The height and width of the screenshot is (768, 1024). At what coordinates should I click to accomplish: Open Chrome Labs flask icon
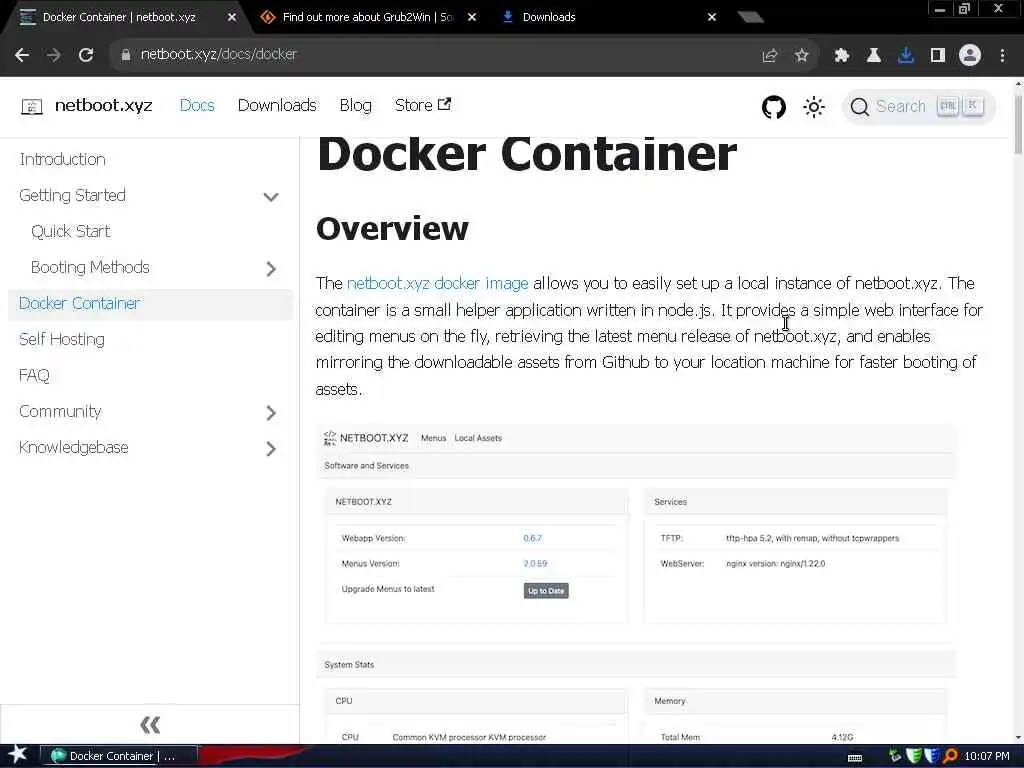coord(874,56)
